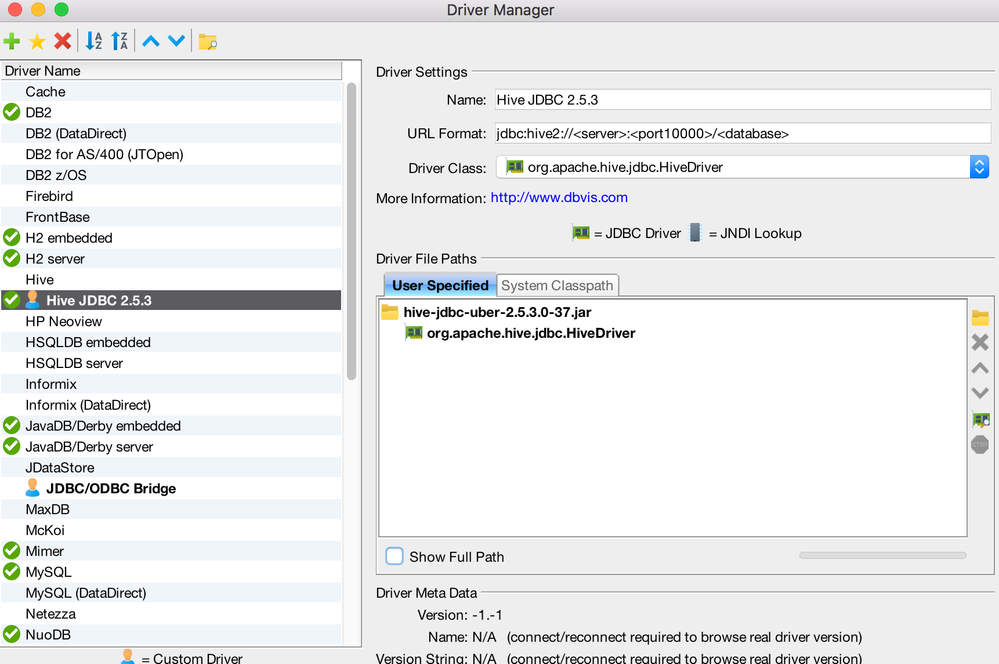Click folder icon of hive-jdbc-uber jar
The image size is (999, 664).
pos(389,312)
